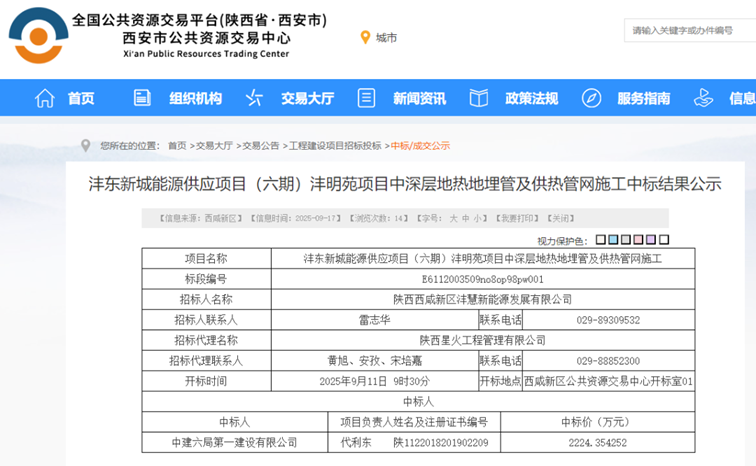Select the white eye-protection color swatch
Screen dimensions: 756x466
(664, 240)
